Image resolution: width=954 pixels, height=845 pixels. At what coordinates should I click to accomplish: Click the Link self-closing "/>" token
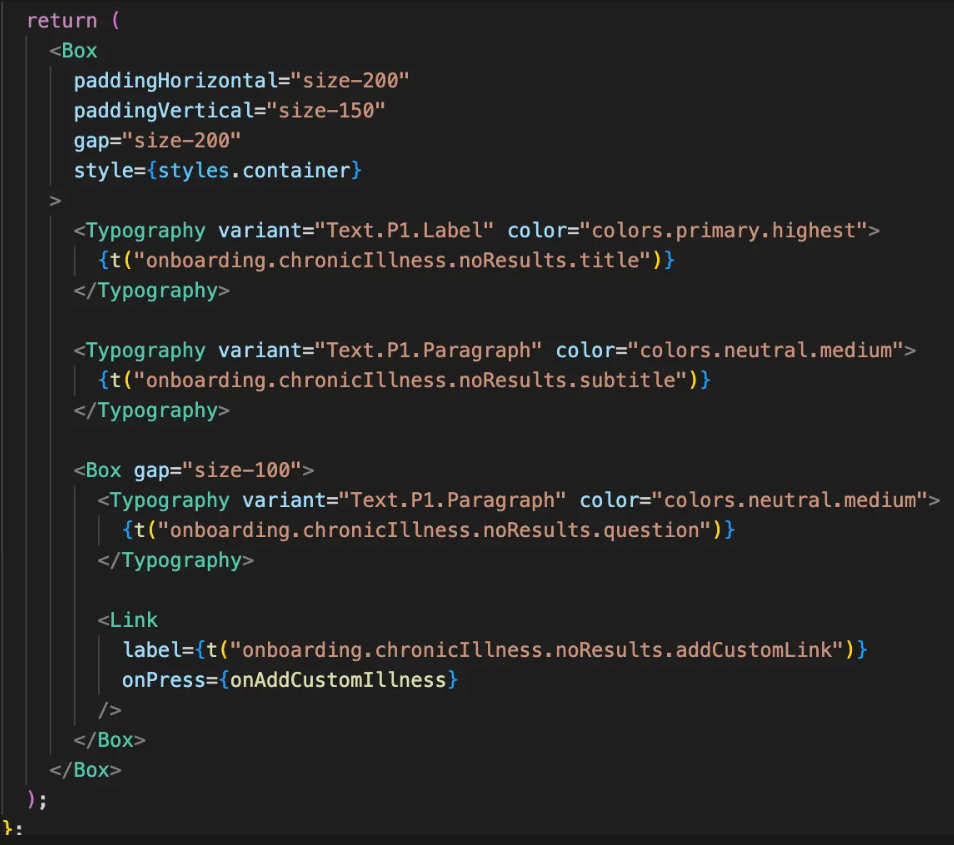109,710
